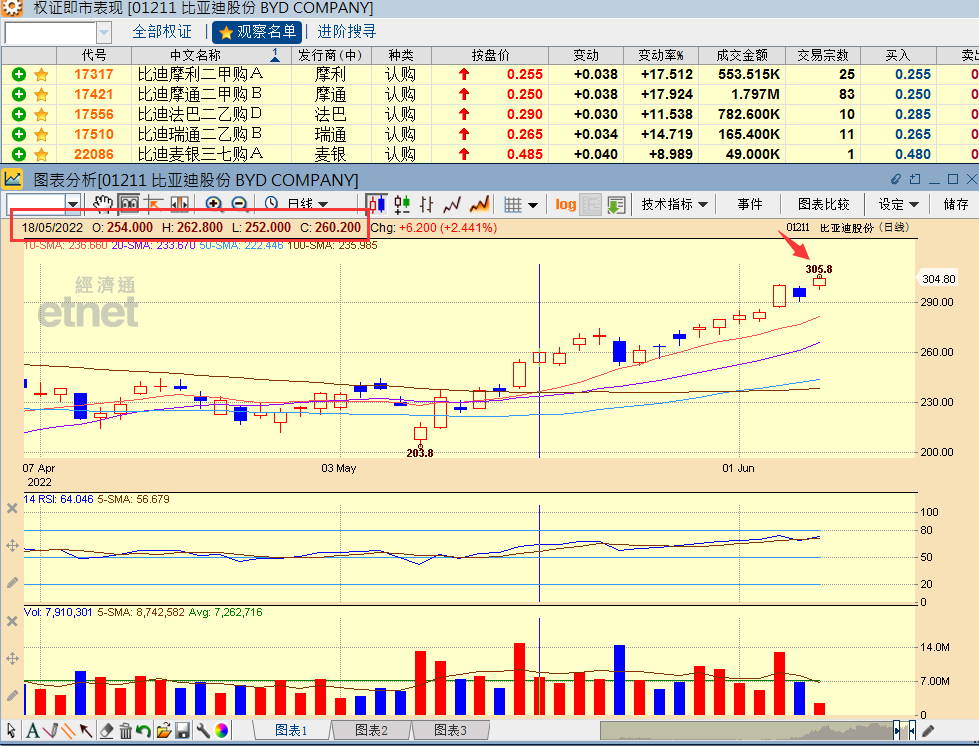Image resolution: width=979 pixels, height=746 pixels.
Task: Click the move icon of volume panel
Action: 12,659
